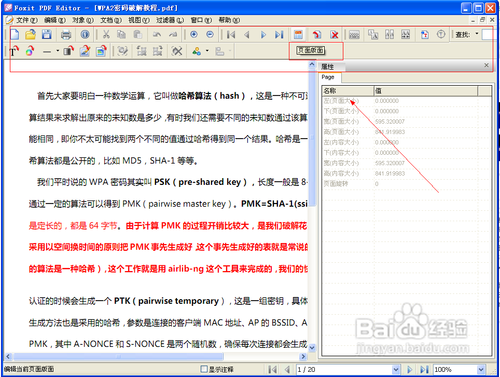Rotate page with the red curved arrow icon
Viewport: 500px width, 377px height.
coord(317,34)
